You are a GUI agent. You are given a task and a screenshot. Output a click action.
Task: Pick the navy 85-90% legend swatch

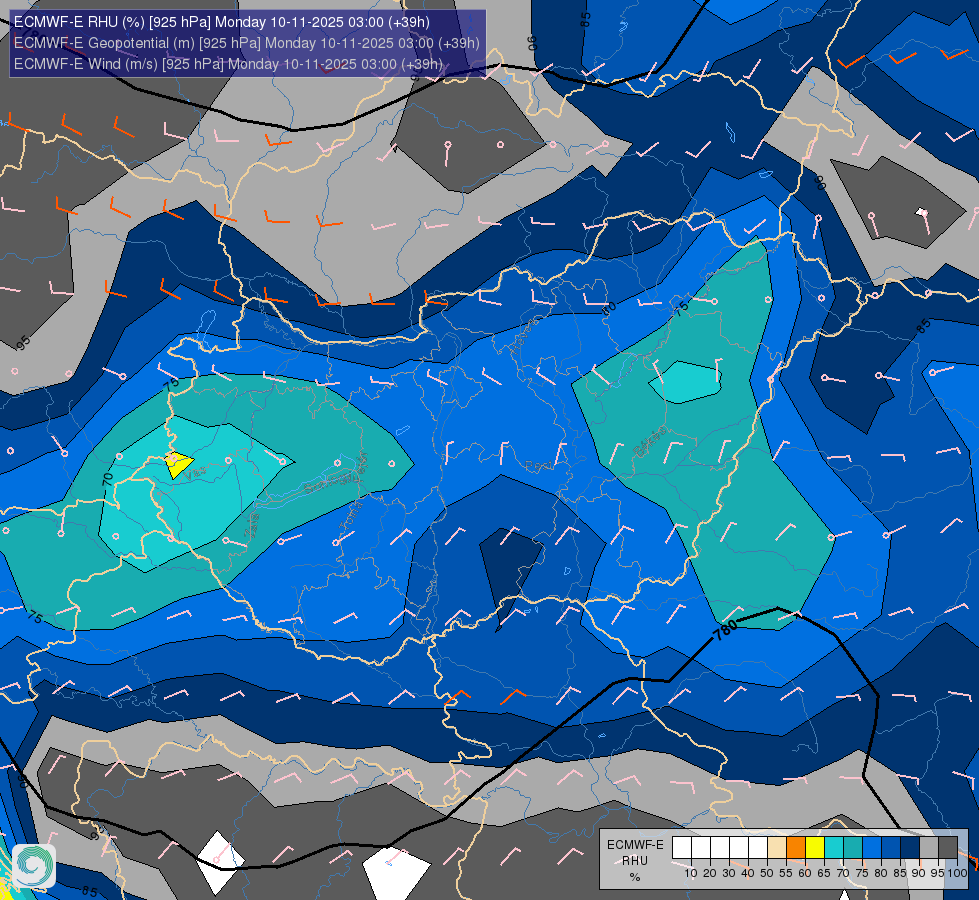[x=910, y=848]
